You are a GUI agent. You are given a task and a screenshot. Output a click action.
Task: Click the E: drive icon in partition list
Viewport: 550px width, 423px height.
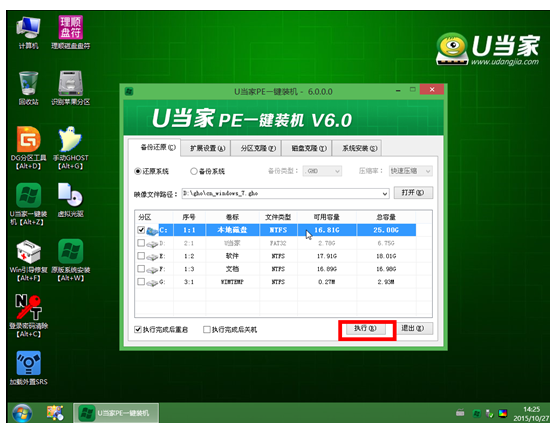coord(152,257)
